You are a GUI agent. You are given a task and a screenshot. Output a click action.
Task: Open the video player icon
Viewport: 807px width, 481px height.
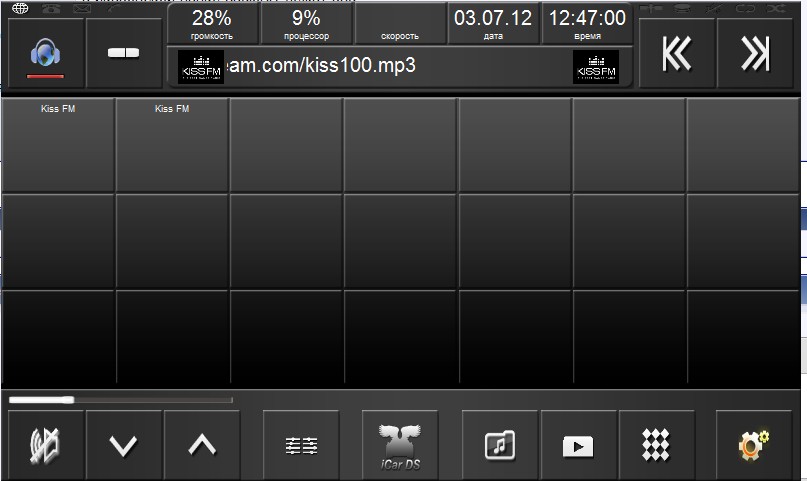(x=578, y=445)
